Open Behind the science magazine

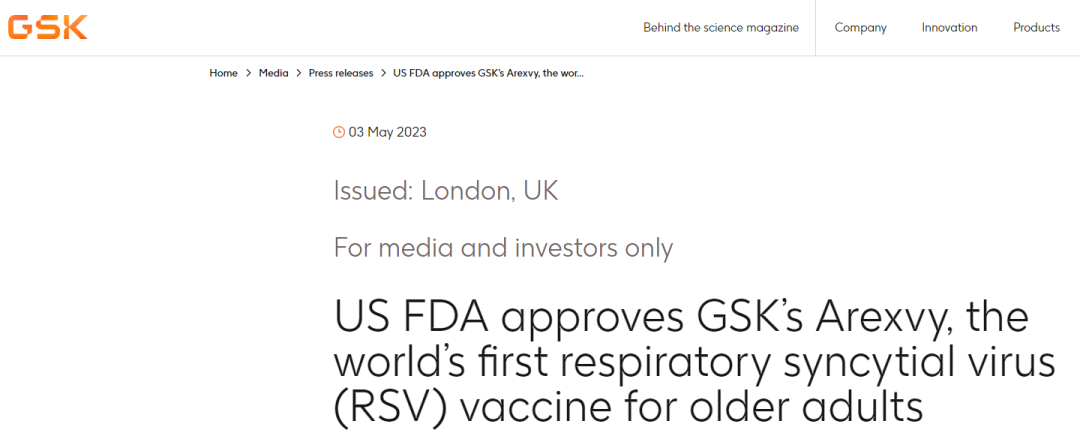coord(721,27)
